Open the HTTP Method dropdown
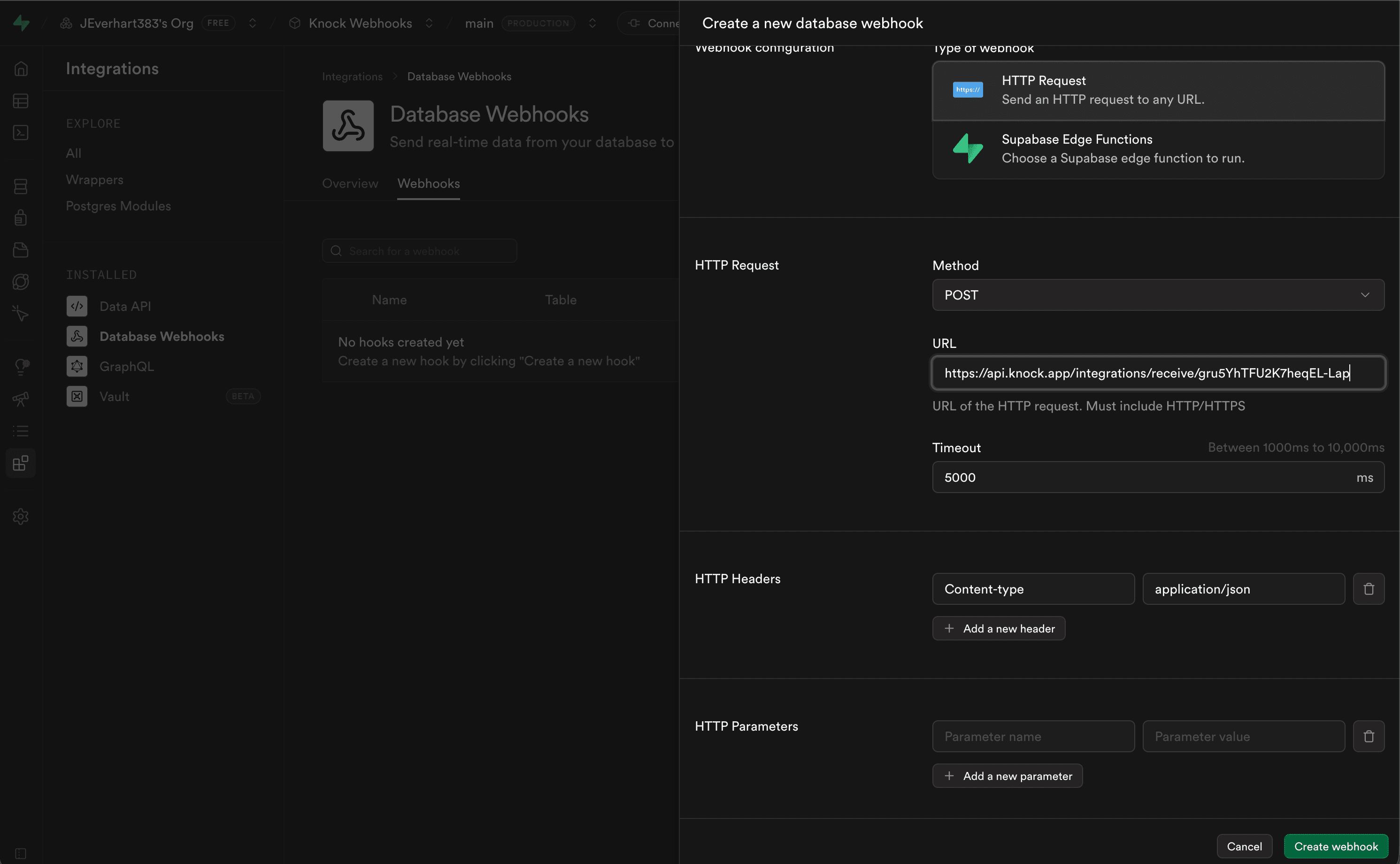The height and width of the screenshot is (864, 1400). [1158, 295]
